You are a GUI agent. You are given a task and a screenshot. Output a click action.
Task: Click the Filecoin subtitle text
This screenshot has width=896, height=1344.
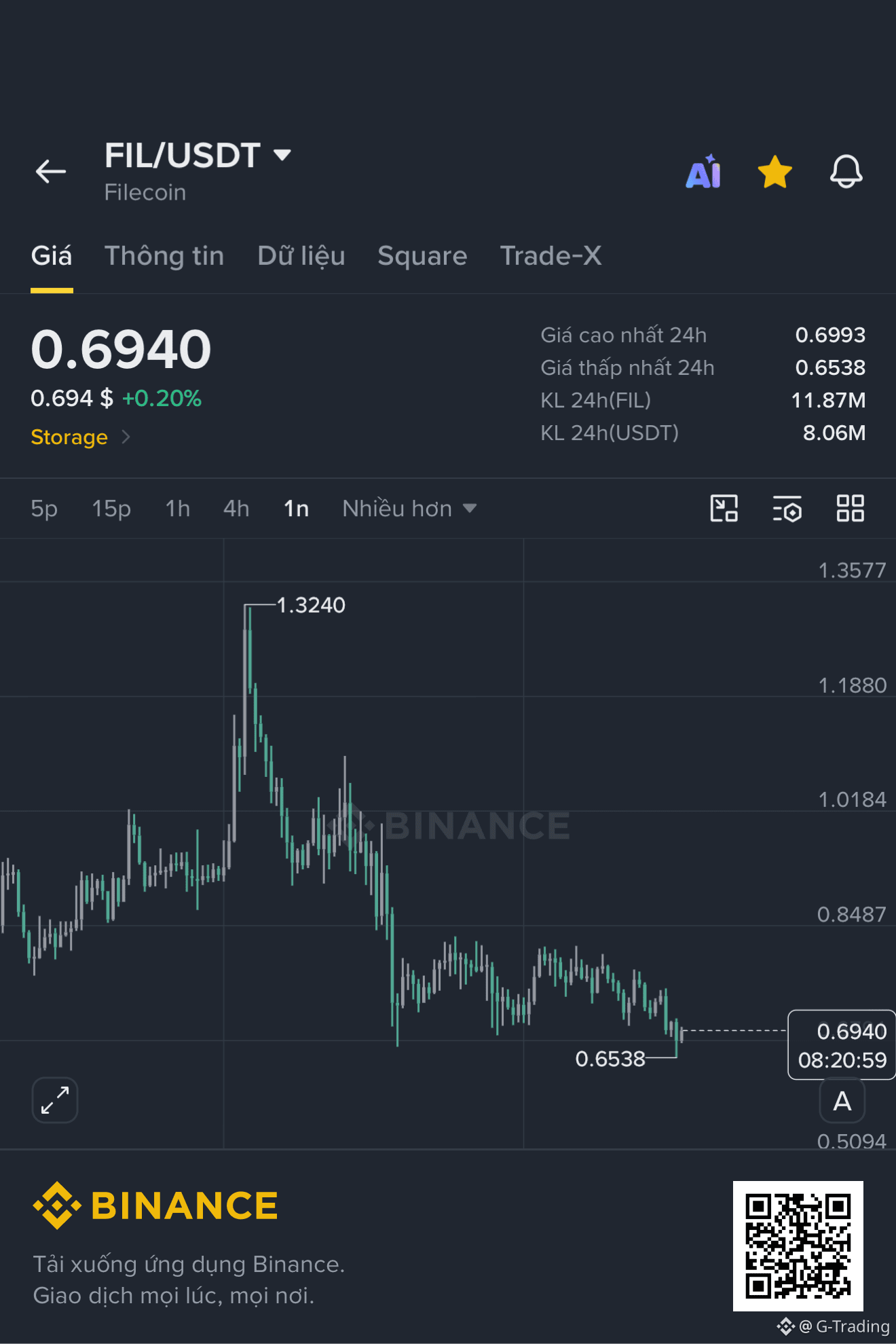(x=145, y=192)
